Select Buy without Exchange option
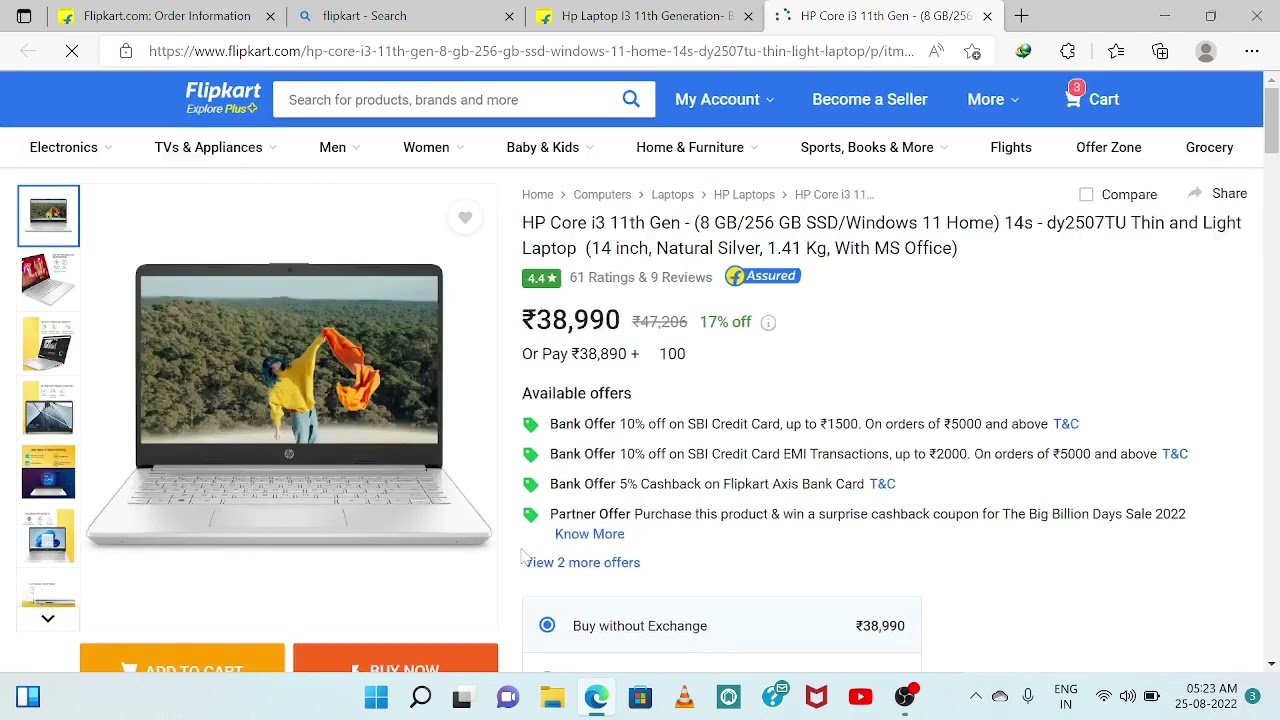1280x720 pixels. click(547, 625)
